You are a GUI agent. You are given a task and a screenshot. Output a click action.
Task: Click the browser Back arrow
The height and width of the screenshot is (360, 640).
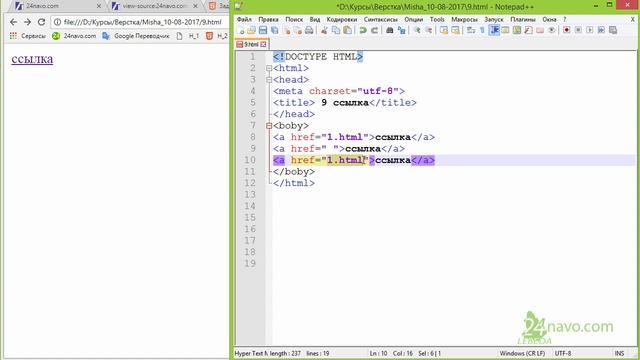(x=13, y=22)
